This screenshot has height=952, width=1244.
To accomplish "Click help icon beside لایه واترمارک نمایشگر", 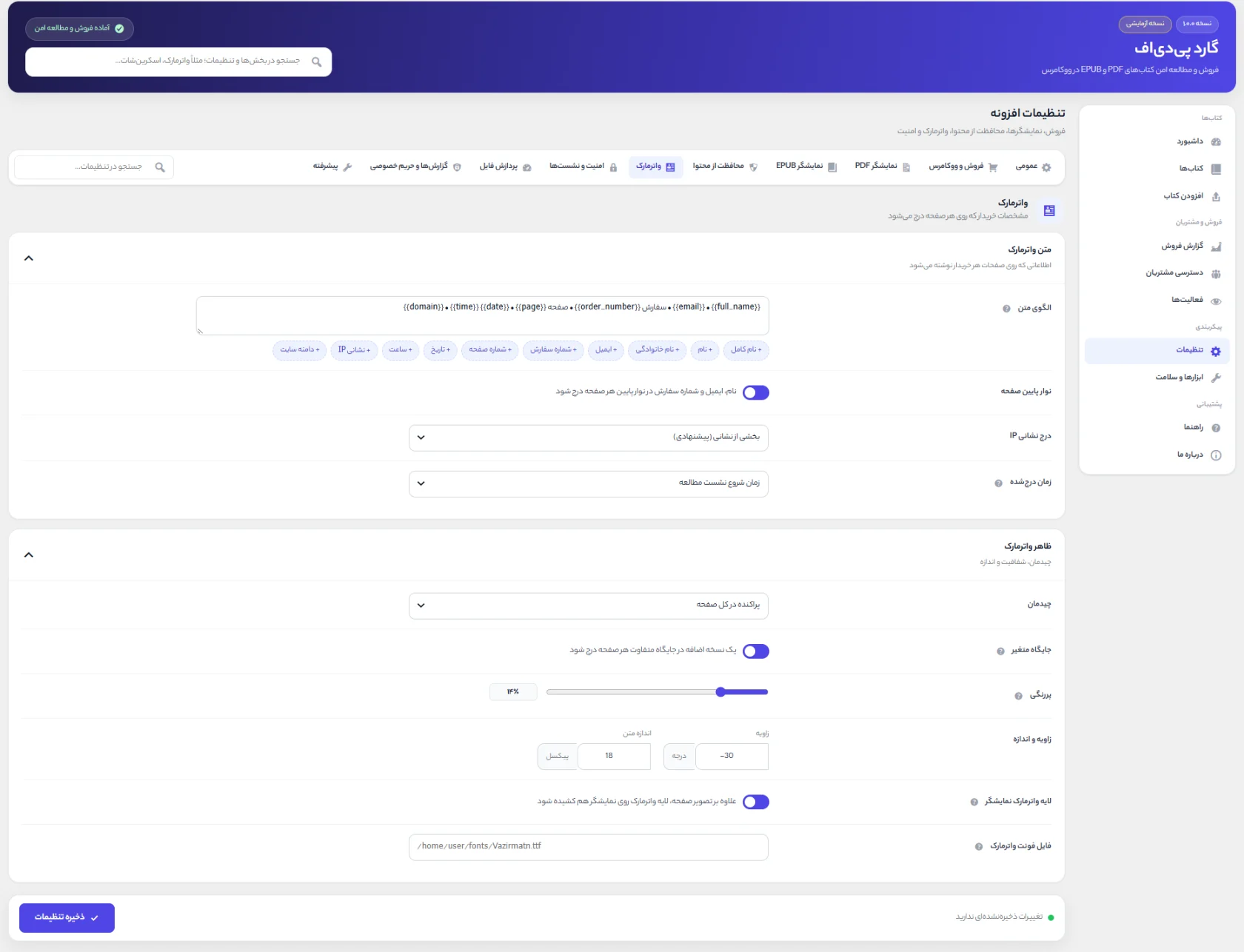I will coord(974,802).
